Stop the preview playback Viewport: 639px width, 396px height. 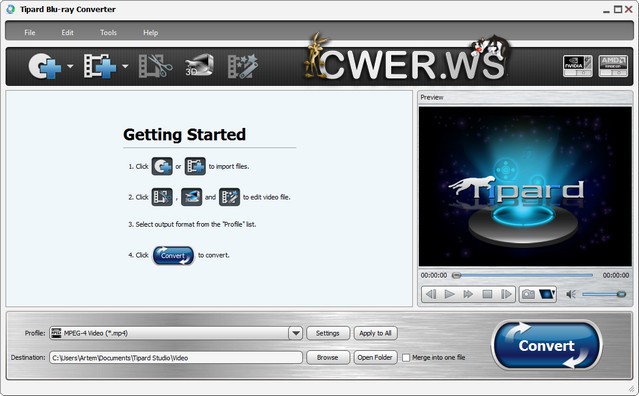coord(487,294)
